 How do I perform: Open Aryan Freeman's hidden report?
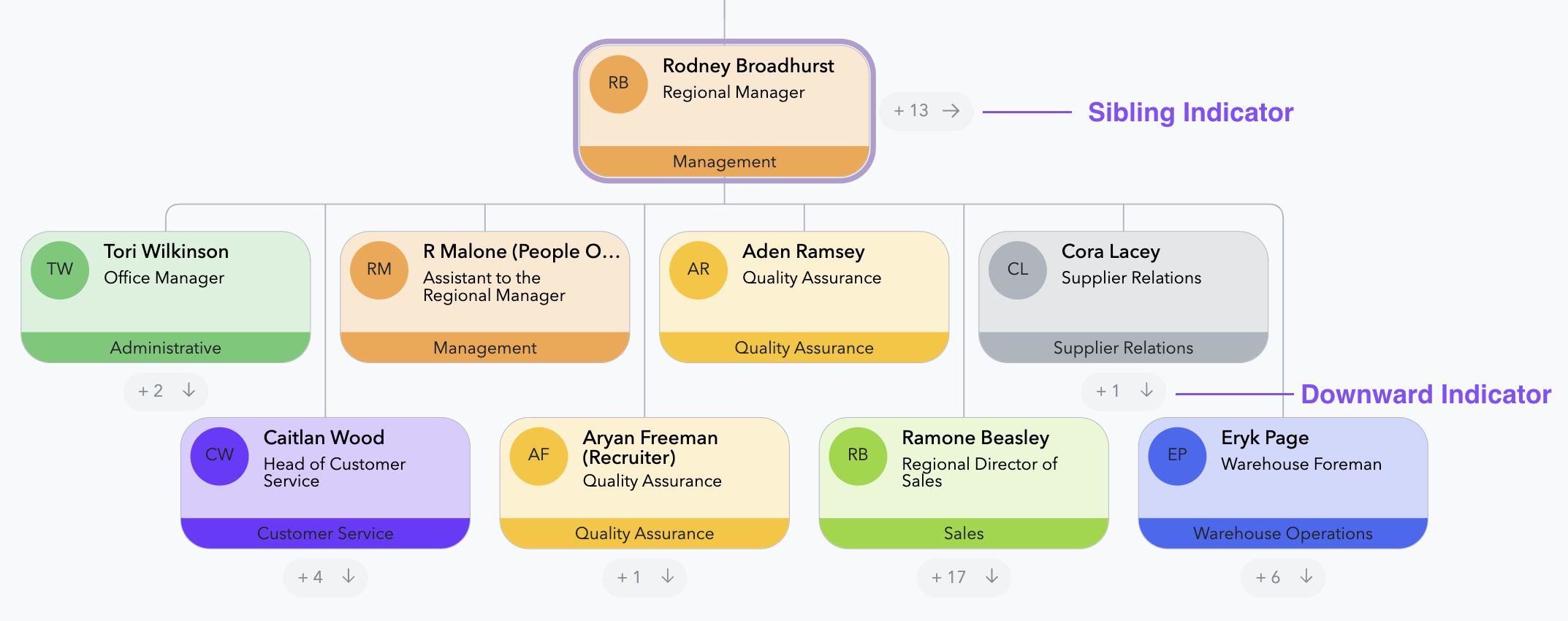pyautogui.click(x=644, y=577)
